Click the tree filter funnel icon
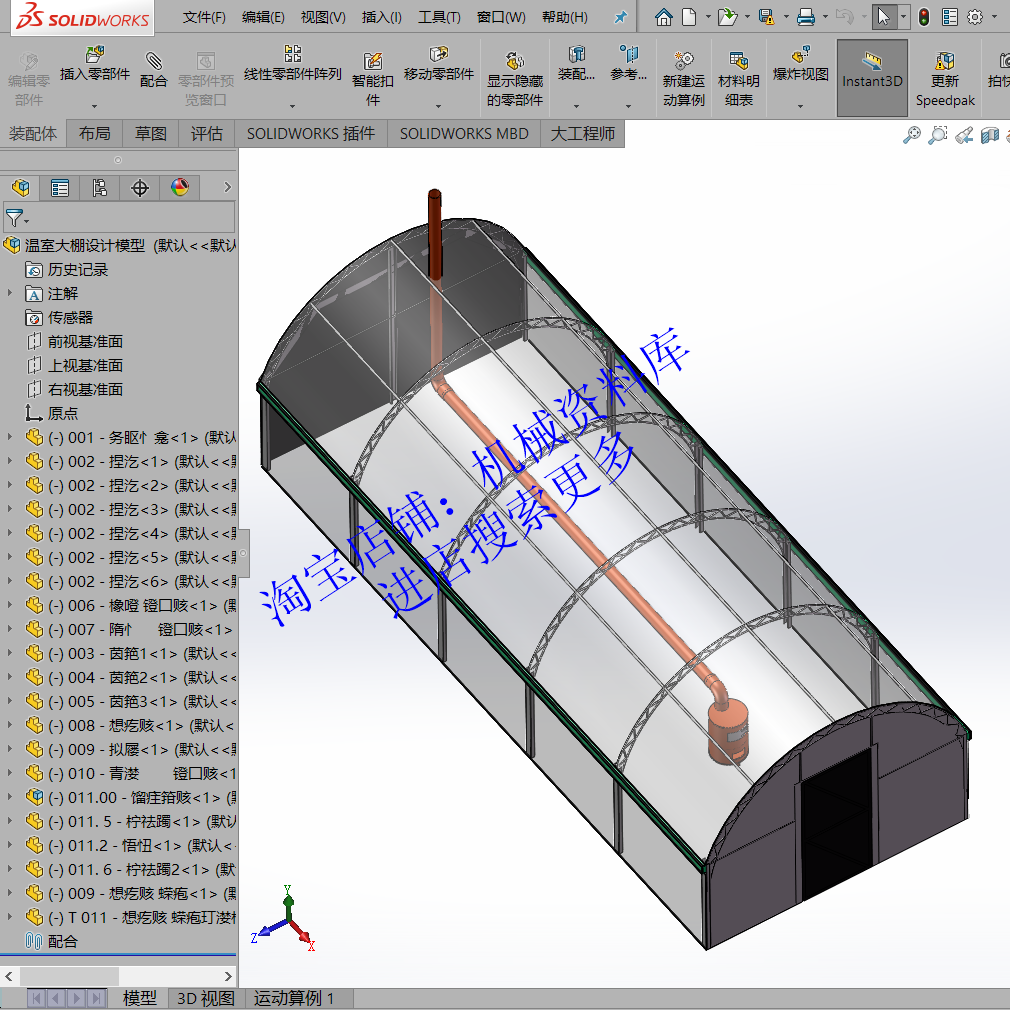The image size is (1010, 1010). coord(14,218)
